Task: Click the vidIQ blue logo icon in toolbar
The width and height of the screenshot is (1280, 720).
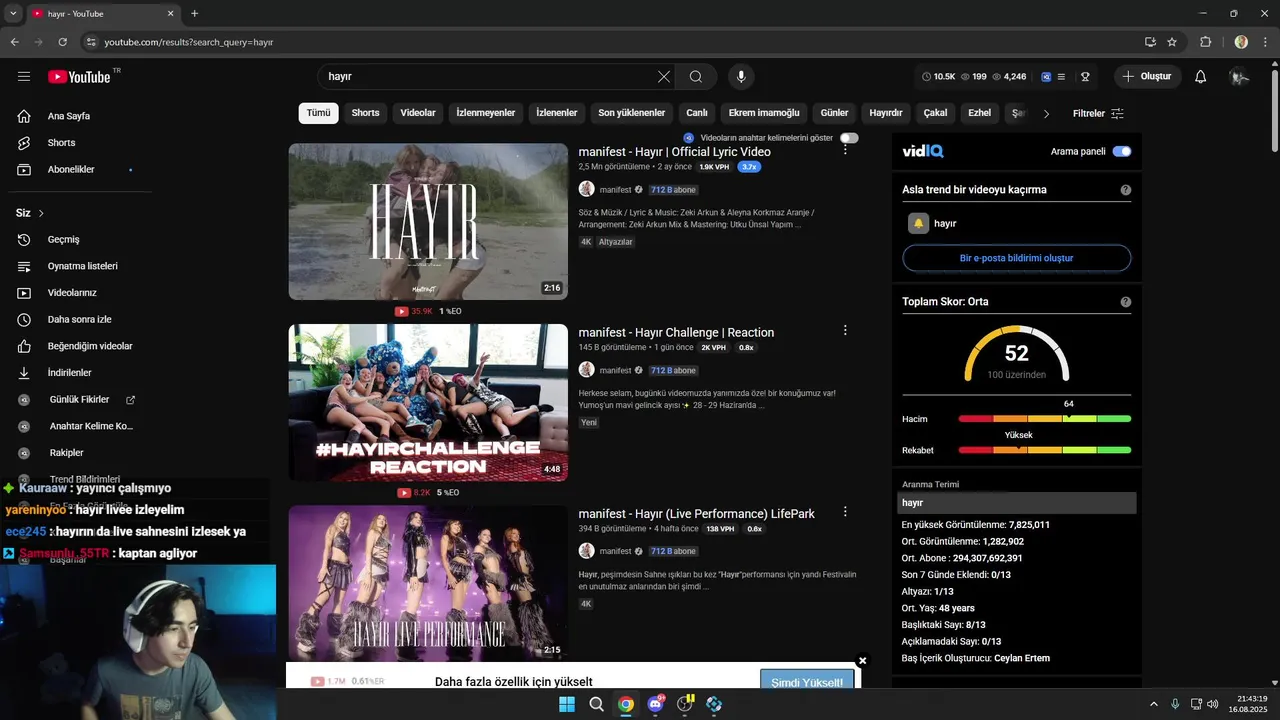Action: [1046, 76]
